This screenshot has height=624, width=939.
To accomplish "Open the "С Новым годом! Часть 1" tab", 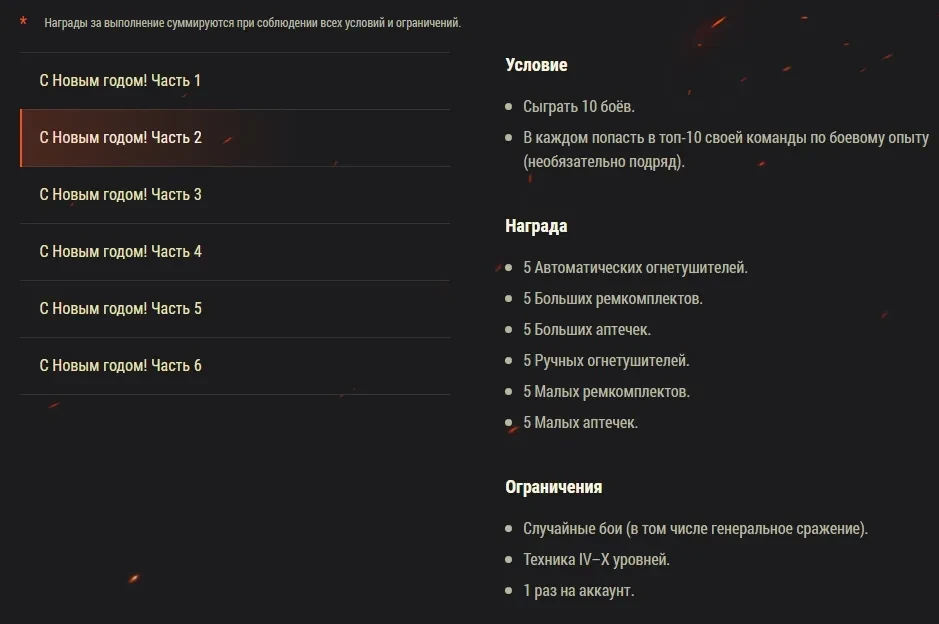I will click(x=120, y=80).
